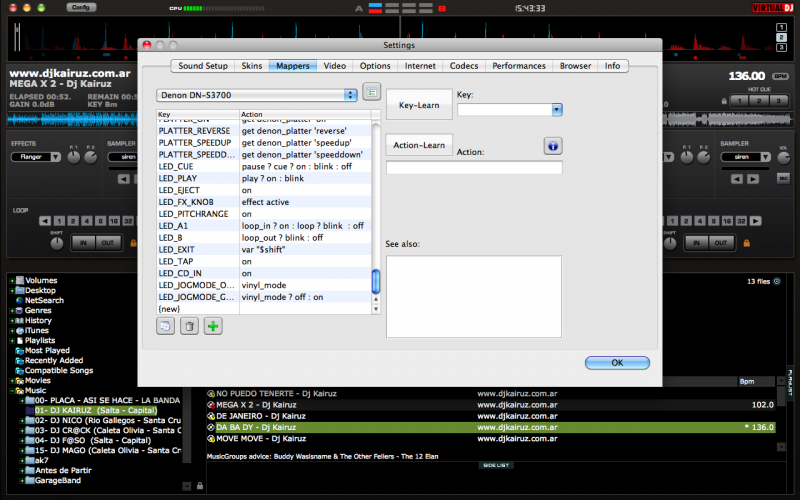
Task: Click the Action text input field
Action: 473,168
